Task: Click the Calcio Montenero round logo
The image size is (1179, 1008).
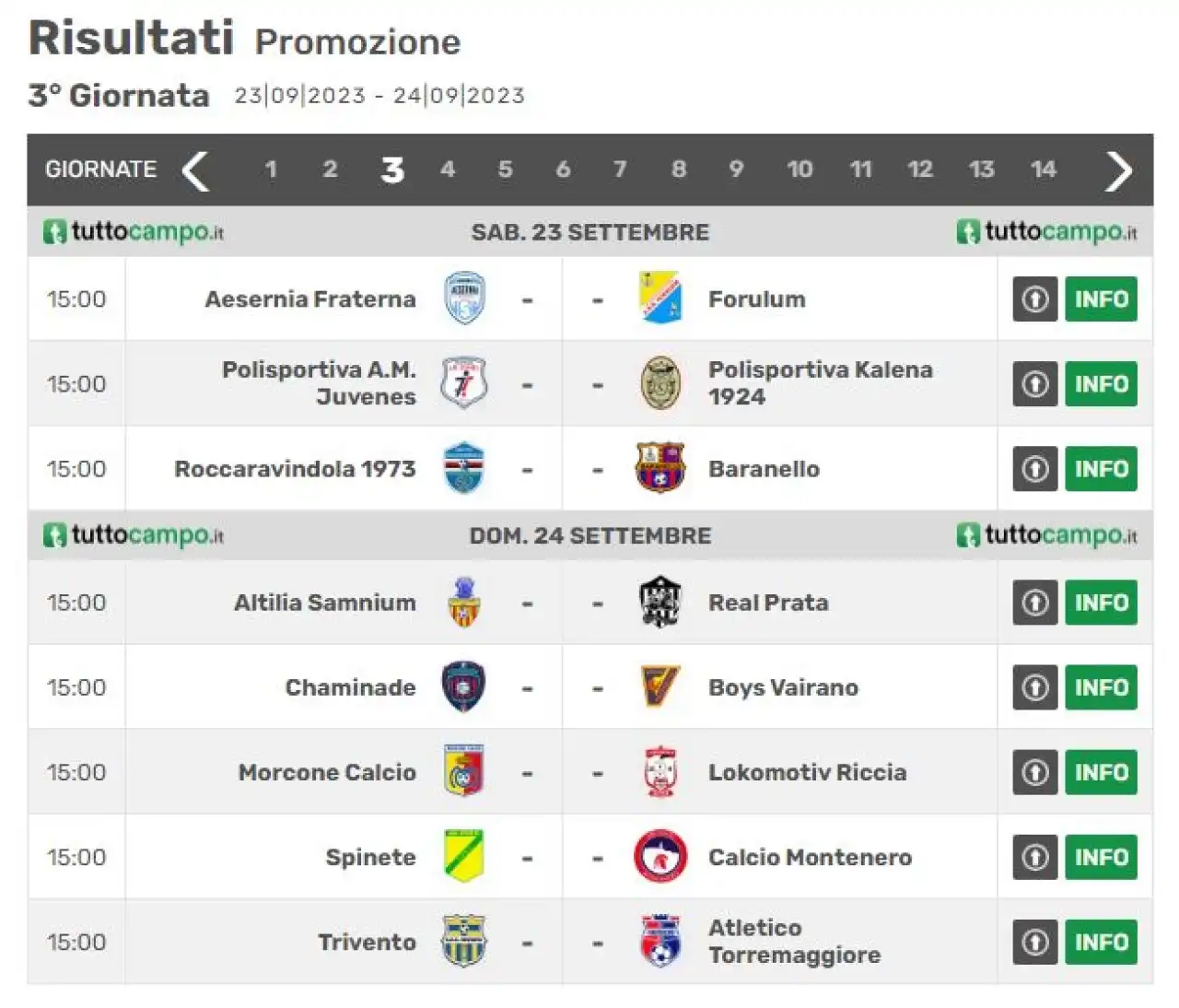Action: coord(660,857)
